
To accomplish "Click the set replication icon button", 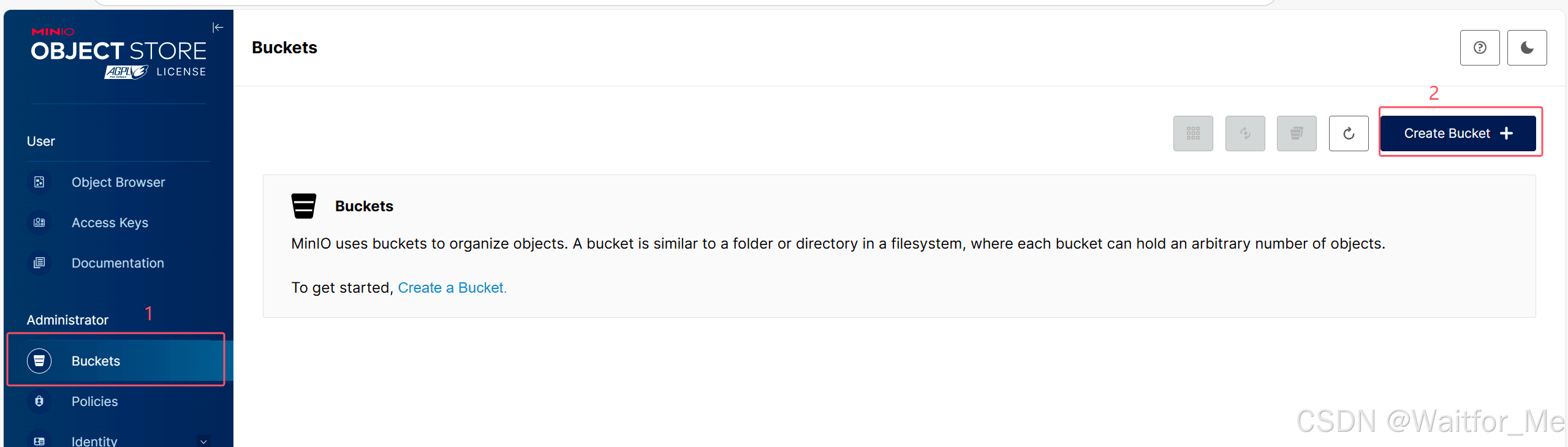I will [x=1244, y=133].
